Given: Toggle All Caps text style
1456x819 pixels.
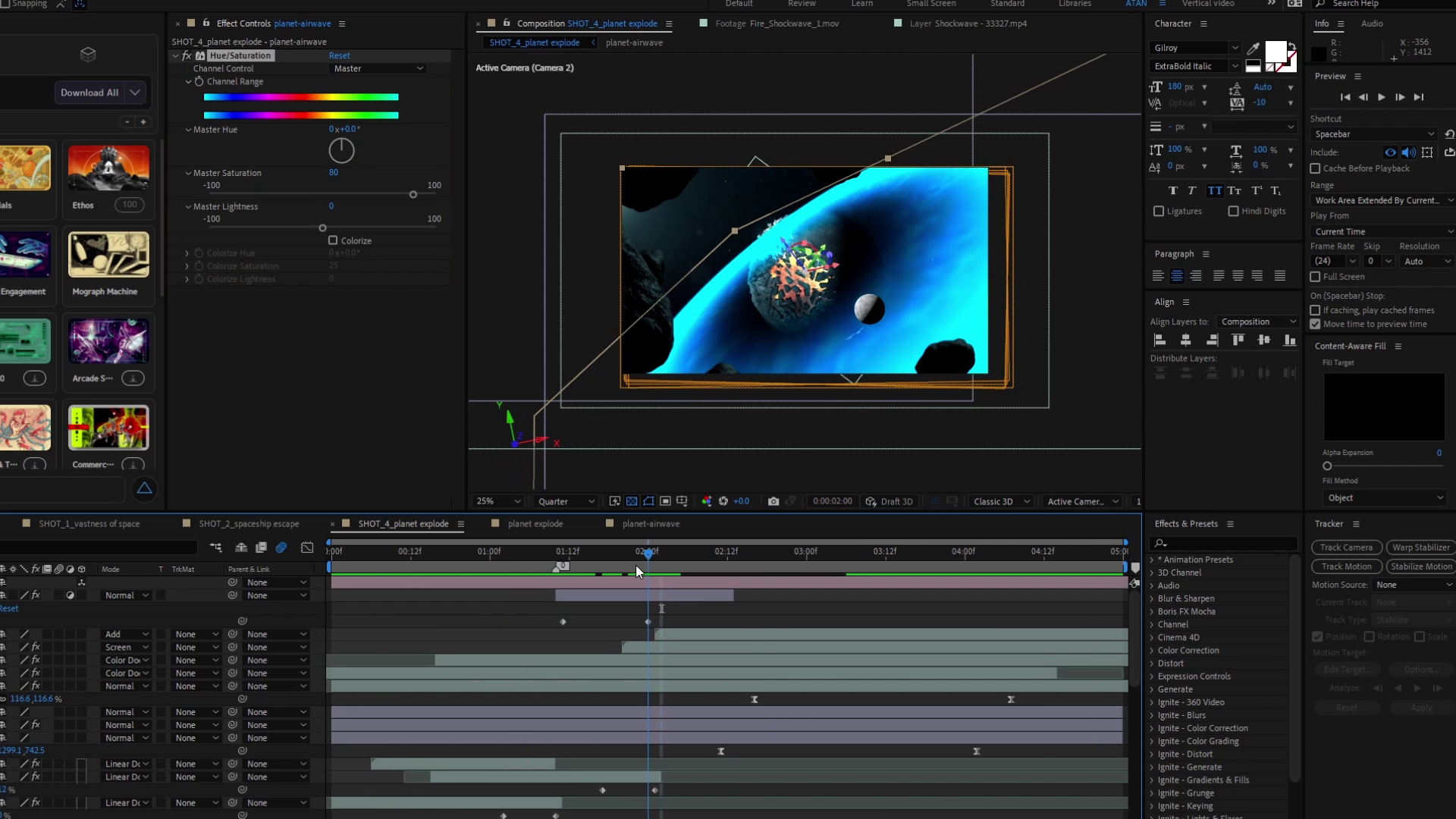Looking at the screenshot, I should pyautogui.click(x=1215, y=191).
